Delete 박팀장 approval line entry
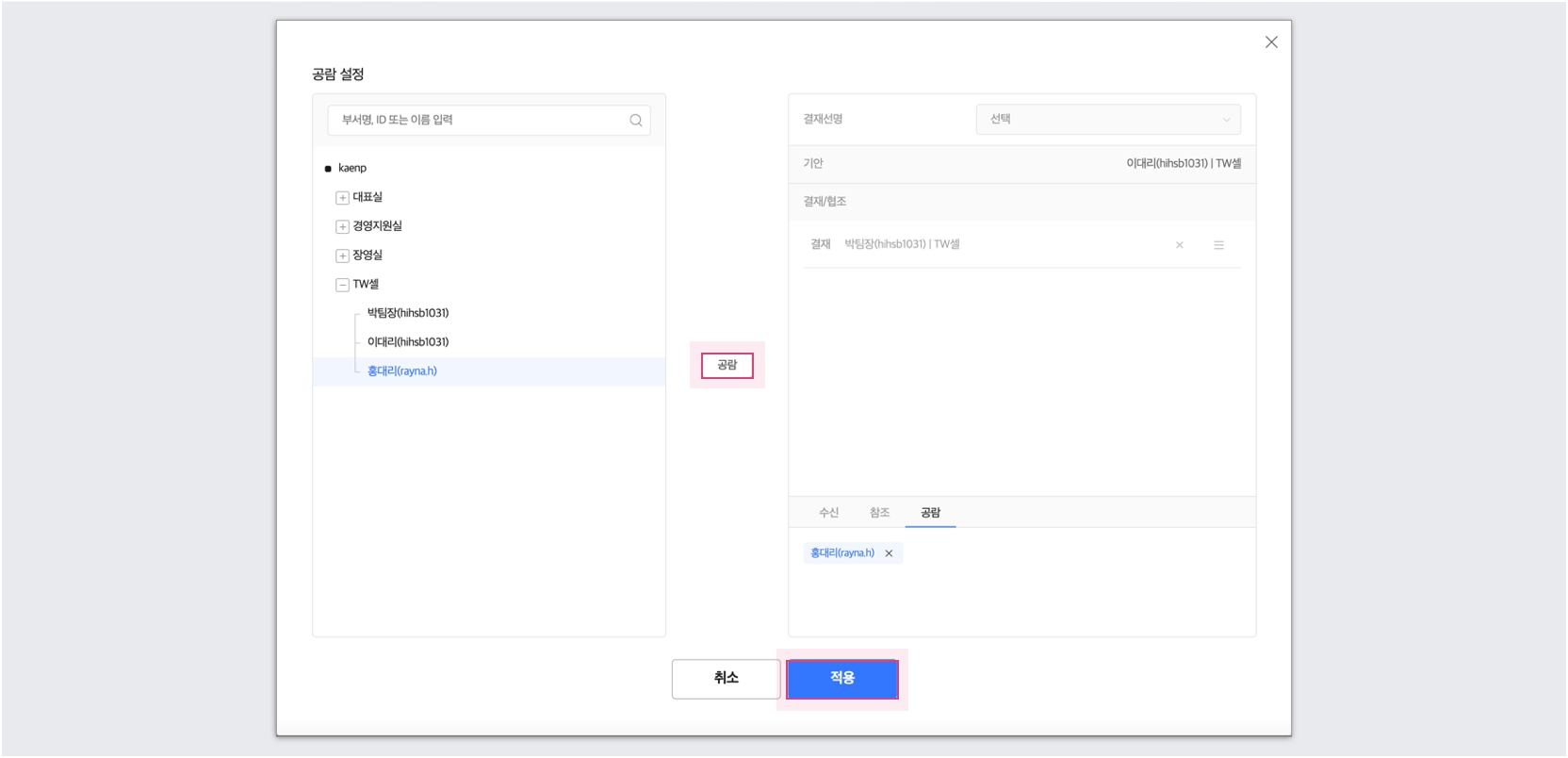The height and width of the screenshot is (758, 1568). point(1179,245)
